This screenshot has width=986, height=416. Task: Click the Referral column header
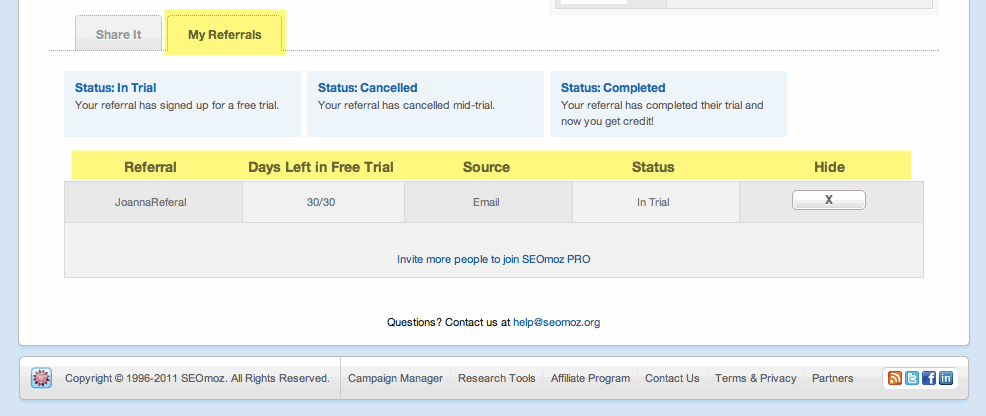pyautogui.click(x=150, y=167)
